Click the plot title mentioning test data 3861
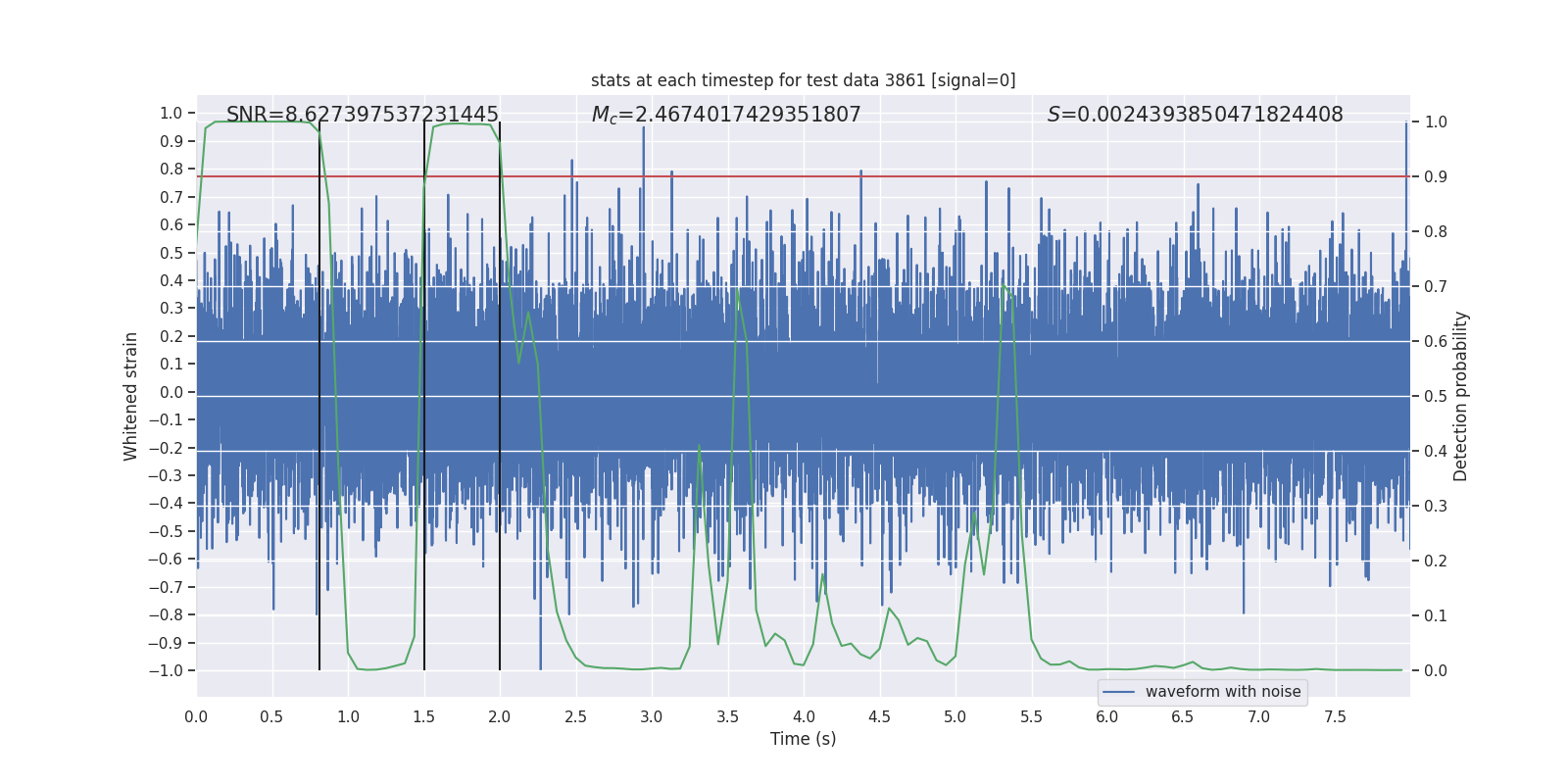 tap(804, 80)
